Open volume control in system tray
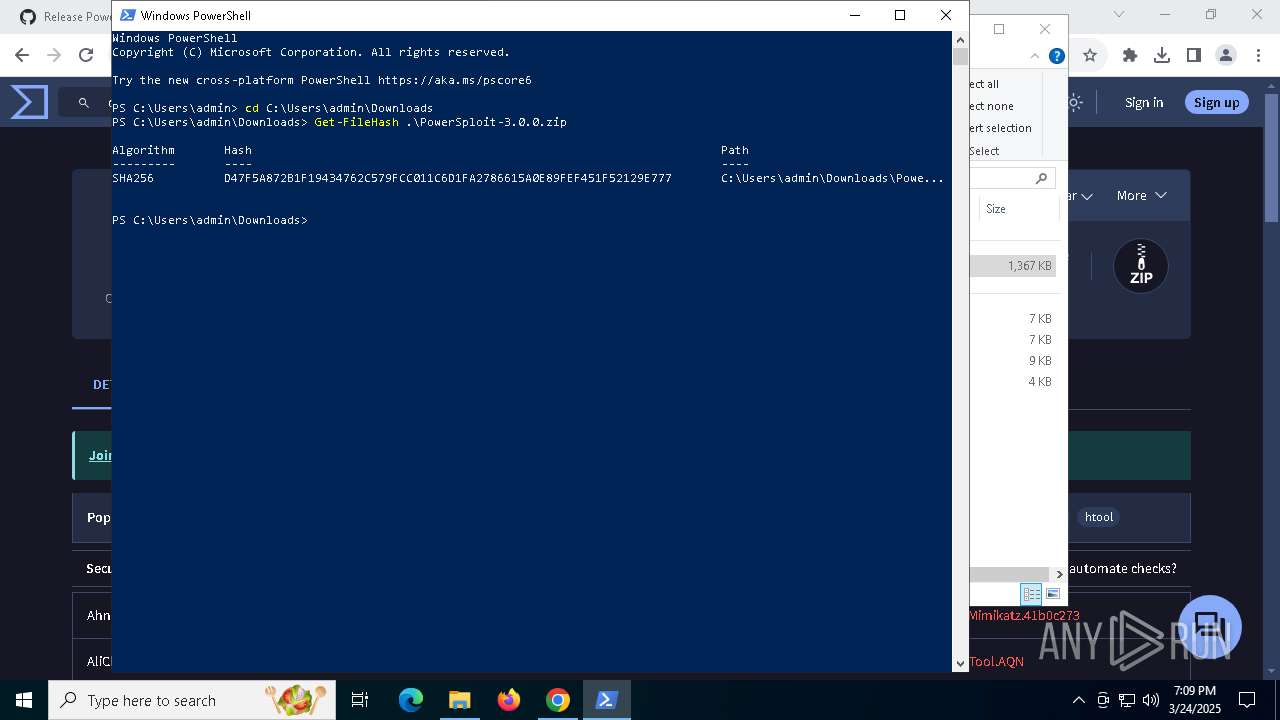Screen dimensions: 1280x720 click(x=1151, y=700)
